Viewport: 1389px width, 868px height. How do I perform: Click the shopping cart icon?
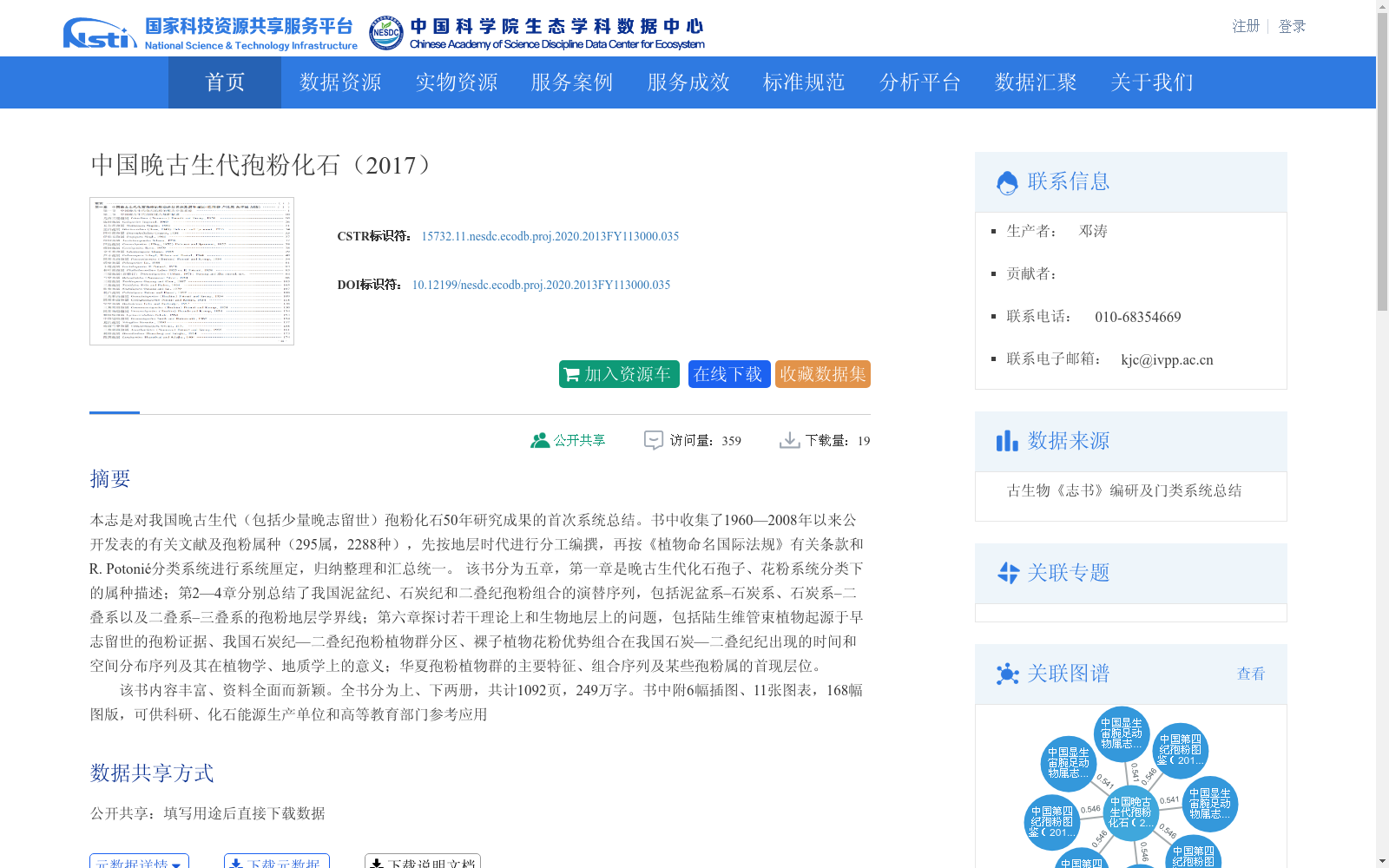pyautogui.click(x=571, y=375)
